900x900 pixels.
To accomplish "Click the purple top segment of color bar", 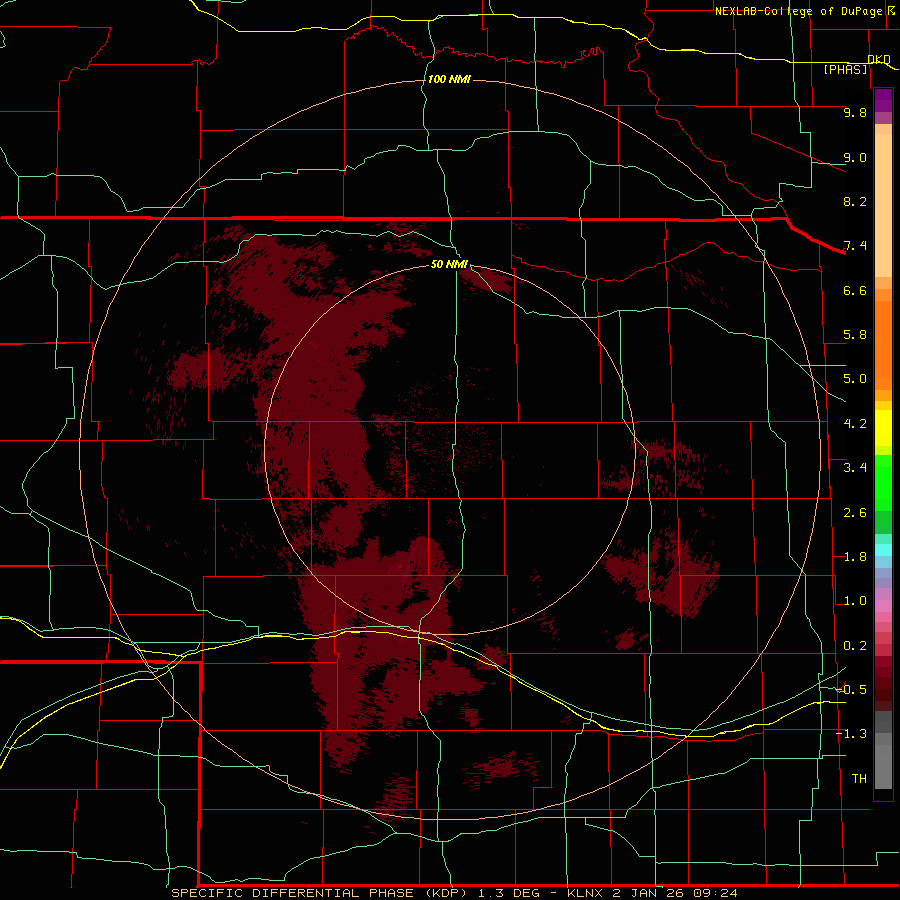I will click(x=883, y=100).
